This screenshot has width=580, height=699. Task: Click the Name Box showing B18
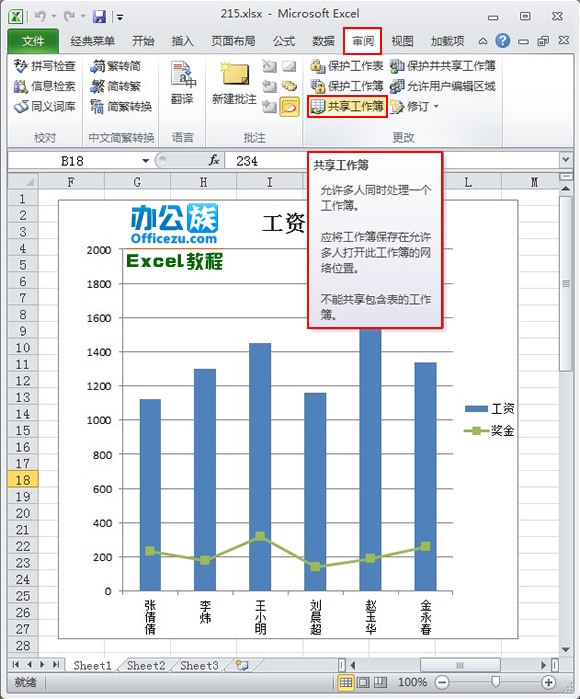click(74, 161)
